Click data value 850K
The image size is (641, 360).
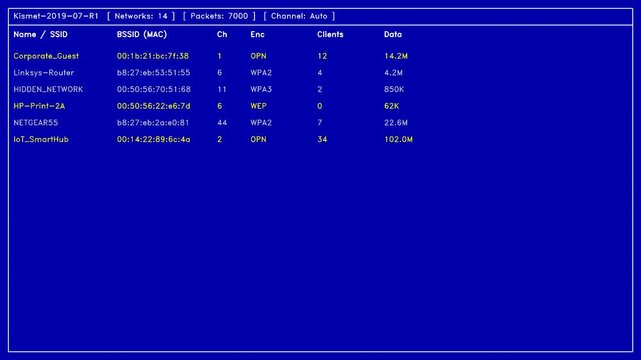click(x=394, y=89)
